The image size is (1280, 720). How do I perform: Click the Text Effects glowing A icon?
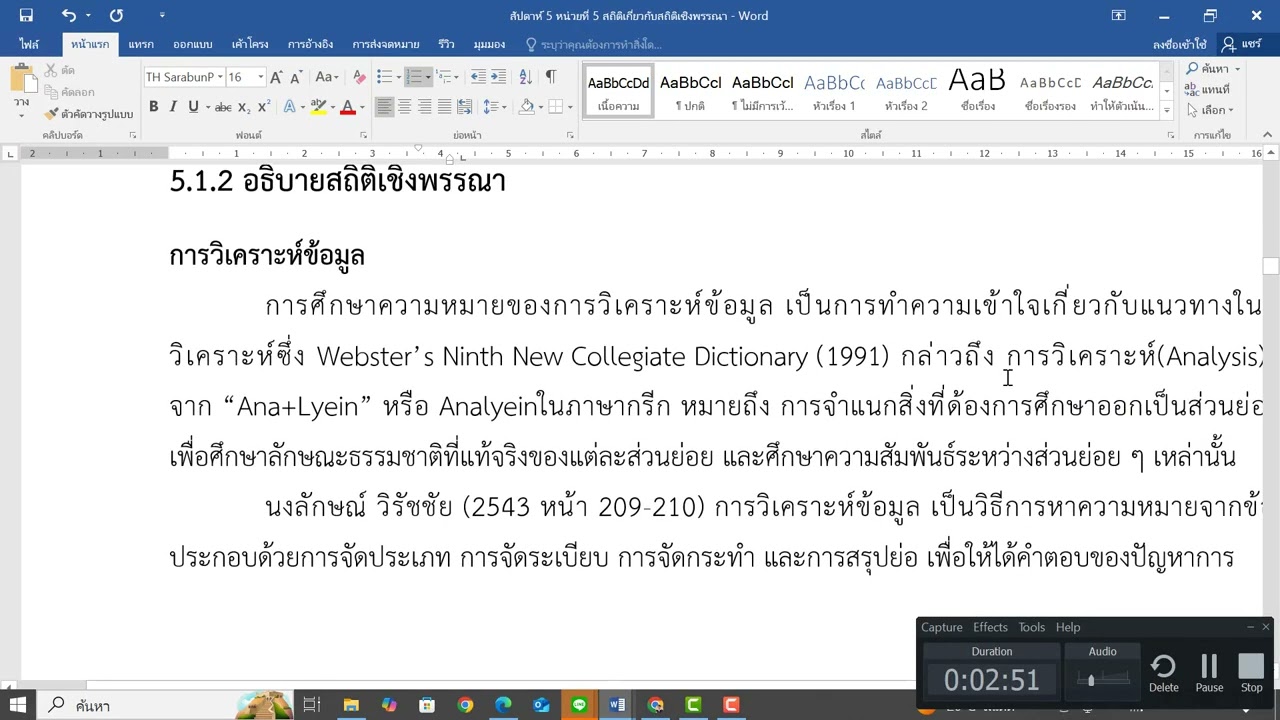289,107
